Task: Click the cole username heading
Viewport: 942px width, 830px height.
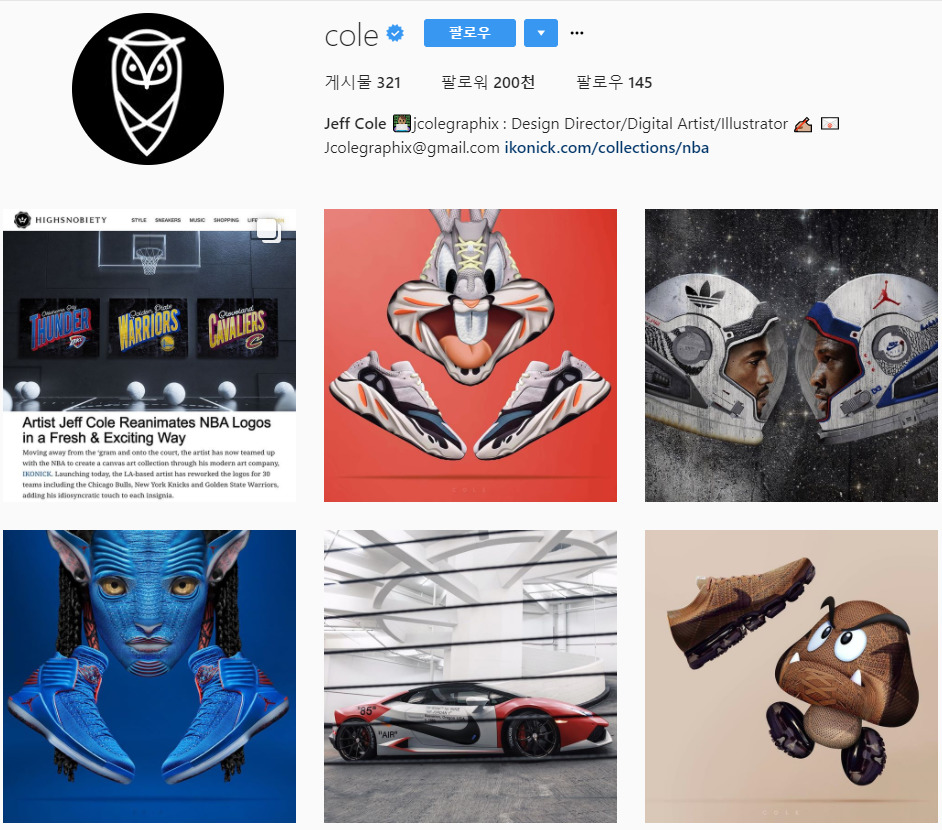Action: click(351, 35)
